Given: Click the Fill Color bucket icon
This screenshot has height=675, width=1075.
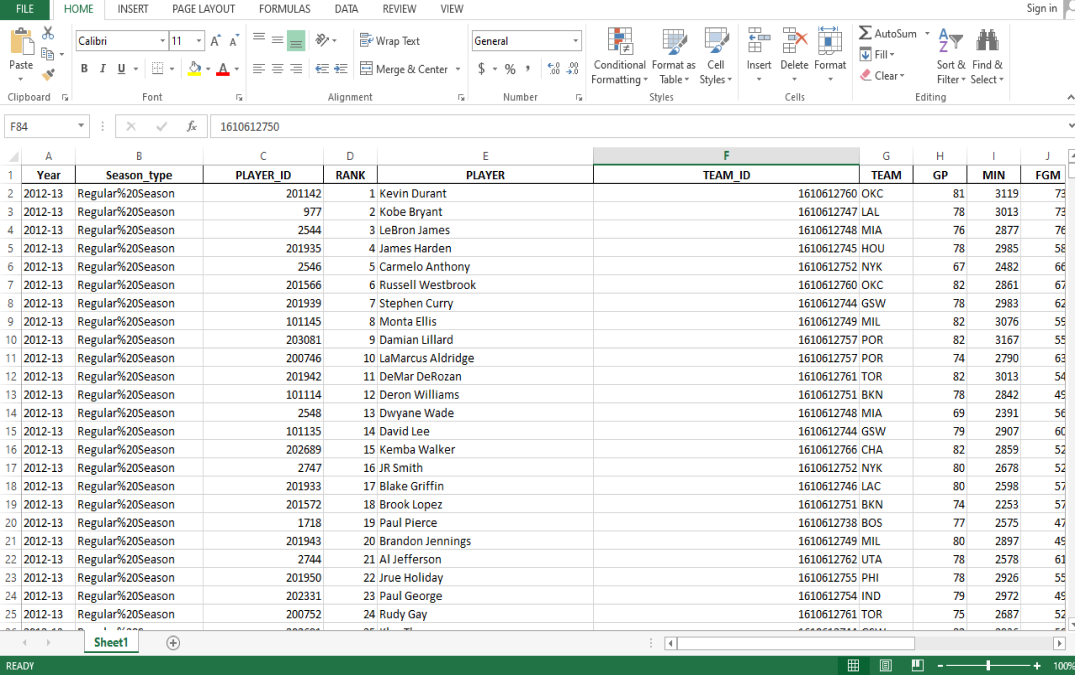Looking at the screenshot, I should (x=195, y=69).
